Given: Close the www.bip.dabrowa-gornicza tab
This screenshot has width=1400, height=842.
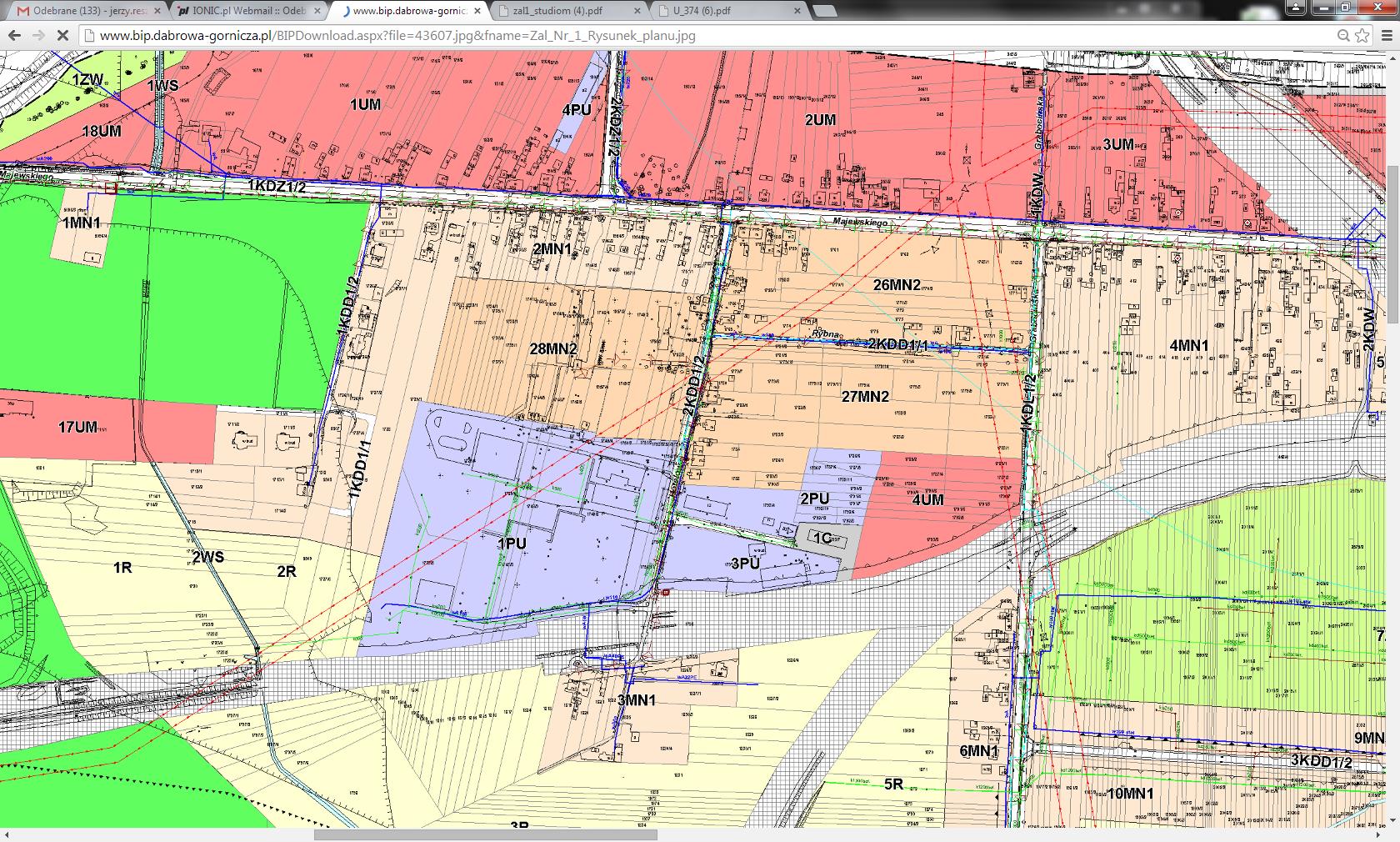Looking at the screenshot, I should pyautogui.click(x=476, y=12).
